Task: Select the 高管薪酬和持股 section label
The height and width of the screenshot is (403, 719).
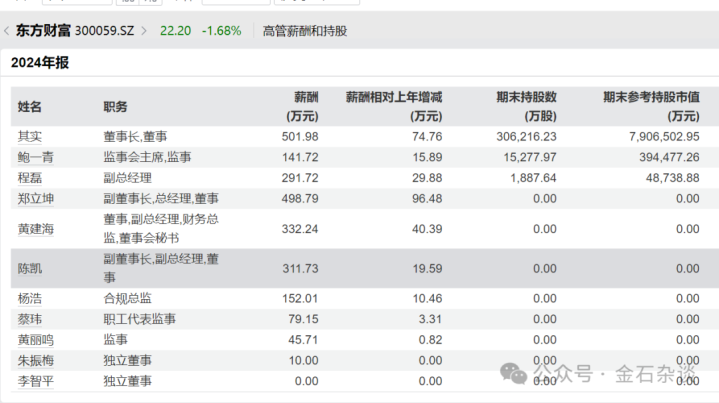Action: coord(305,31)
